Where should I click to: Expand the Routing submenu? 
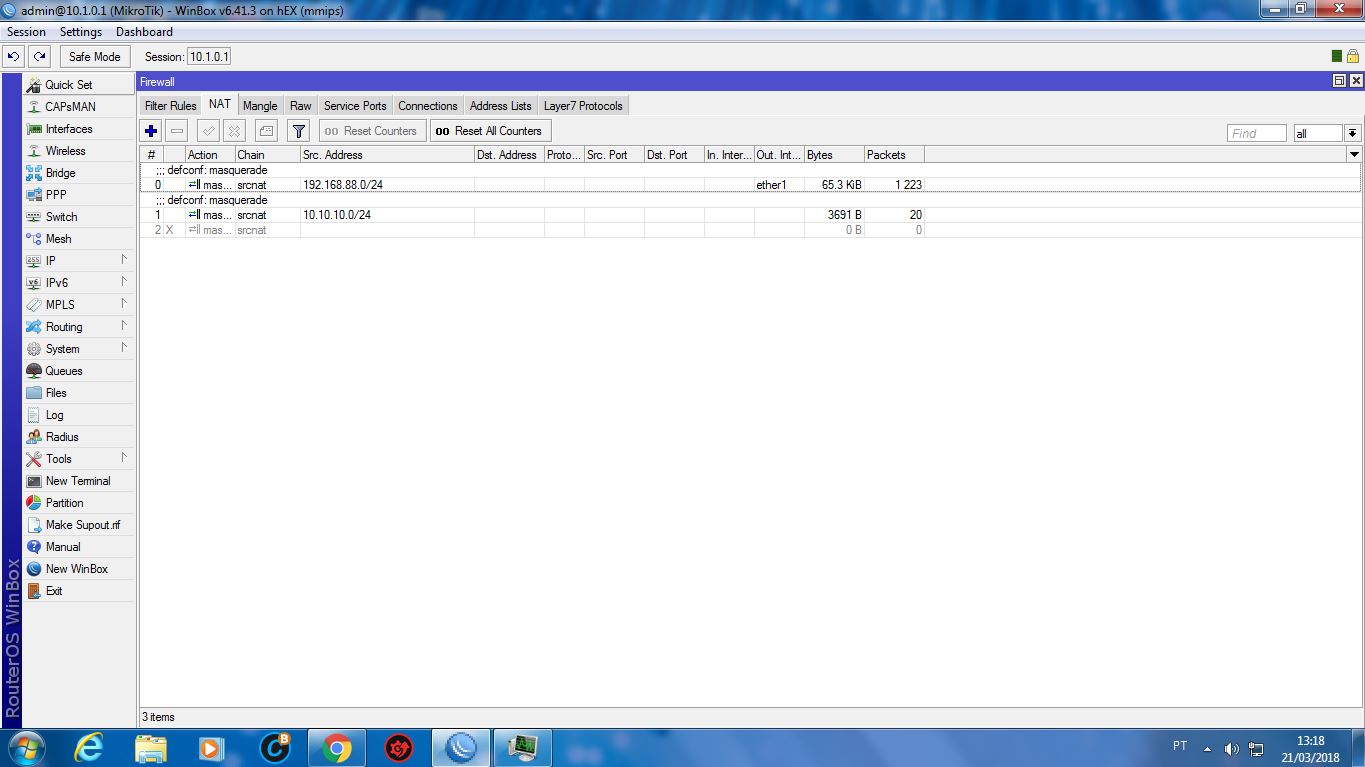click(79, 327)
